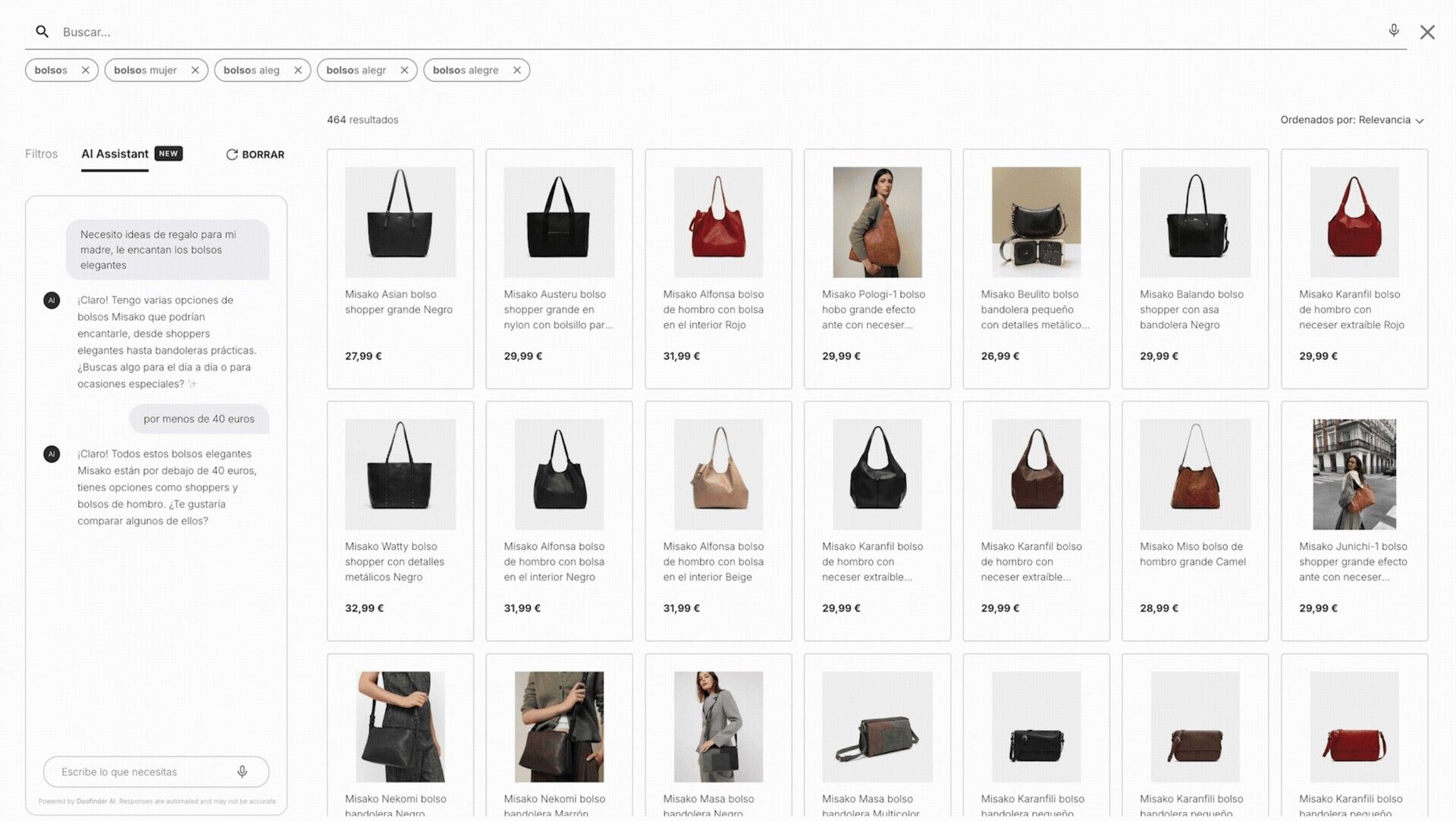Image resolution: width=1456 pixels, height=821 pixels.
Task: Remove the 'bolsos mujer' suggestion chip
Action: click(195, 71)
